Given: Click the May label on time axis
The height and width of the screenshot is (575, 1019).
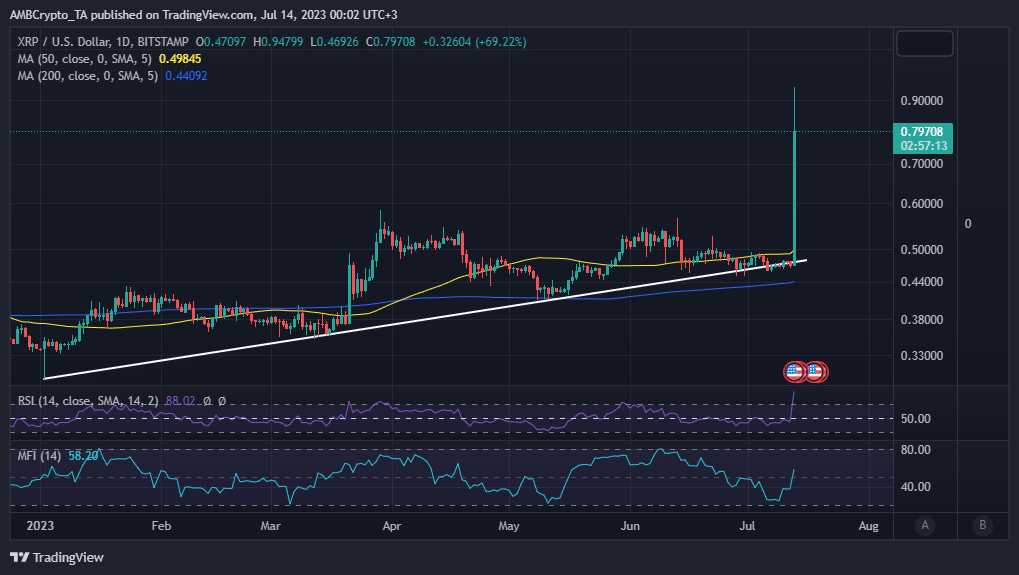Looking at the screenshot, I should (509, 526).
